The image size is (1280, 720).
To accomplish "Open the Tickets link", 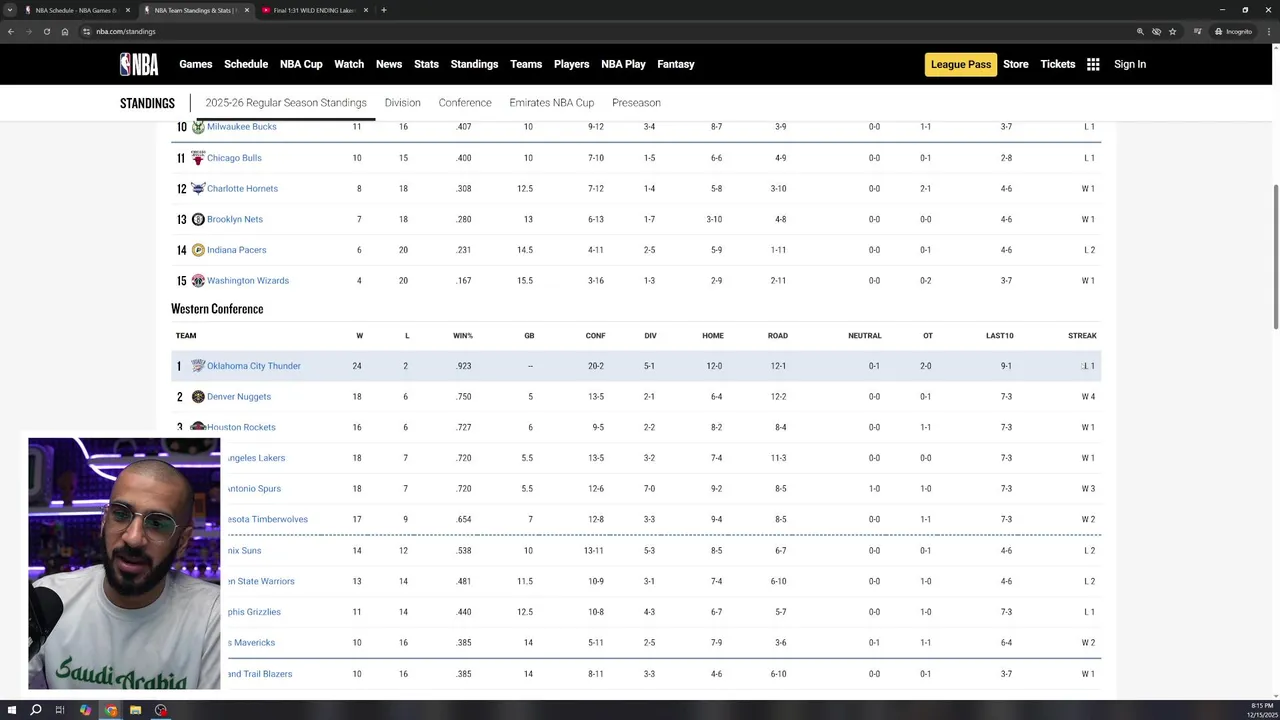I will click(1058, 64).
